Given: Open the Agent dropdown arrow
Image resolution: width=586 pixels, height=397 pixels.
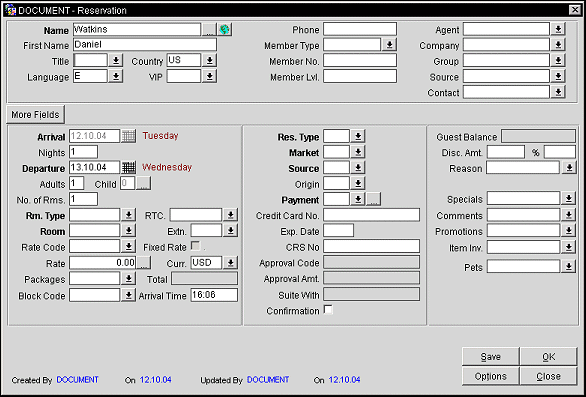Looking at the screenshot, I should (558, 29).
